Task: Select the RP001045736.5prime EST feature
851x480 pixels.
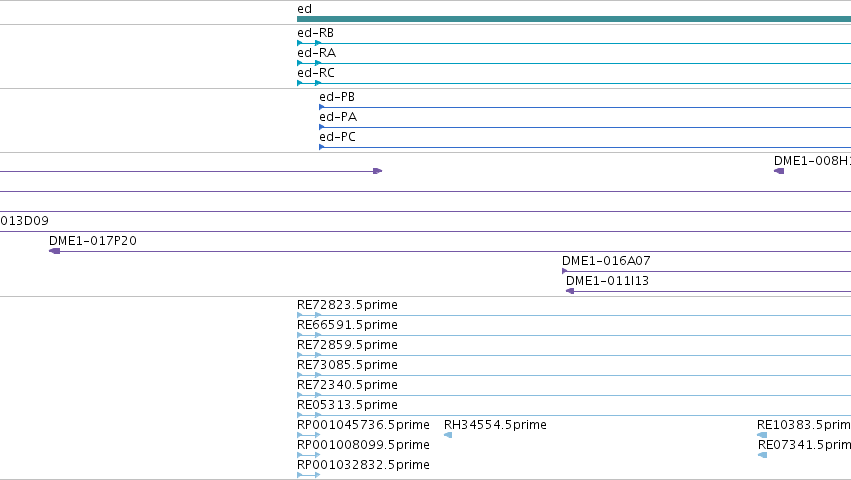Action: [x=308, y=435]
